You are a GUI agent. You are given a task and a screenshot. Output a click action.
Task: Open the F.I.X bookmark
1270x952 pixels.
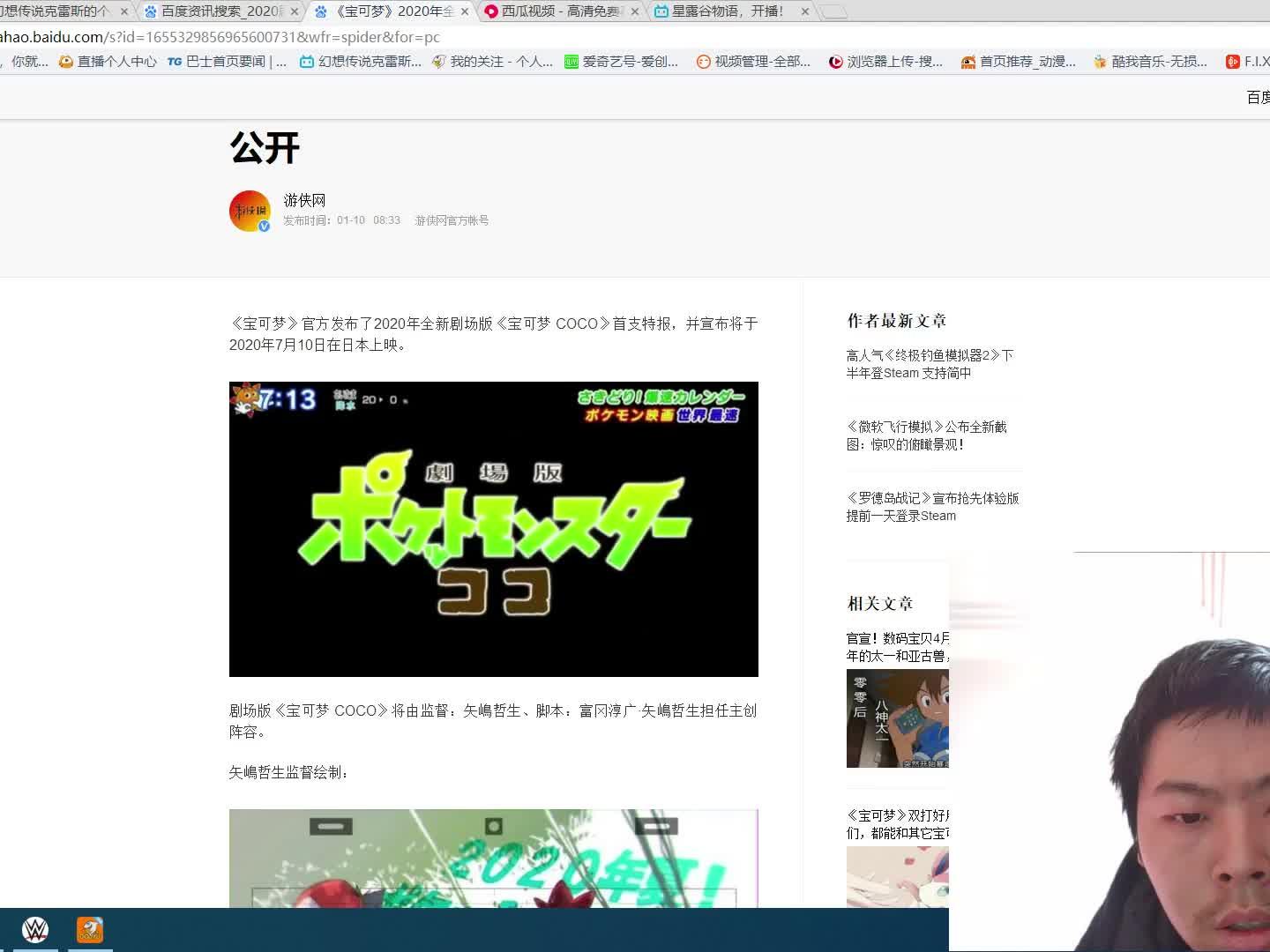coord(1248,62)
